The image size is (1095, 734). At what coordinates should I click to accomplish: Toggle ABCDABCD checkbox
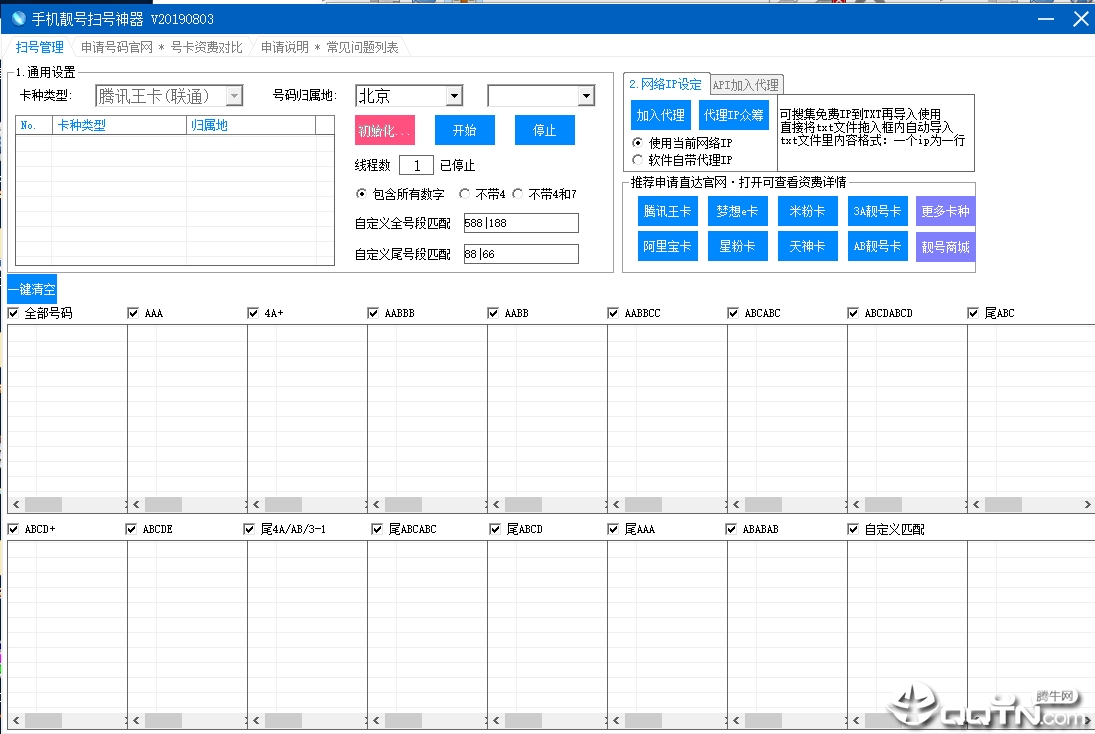853,313
